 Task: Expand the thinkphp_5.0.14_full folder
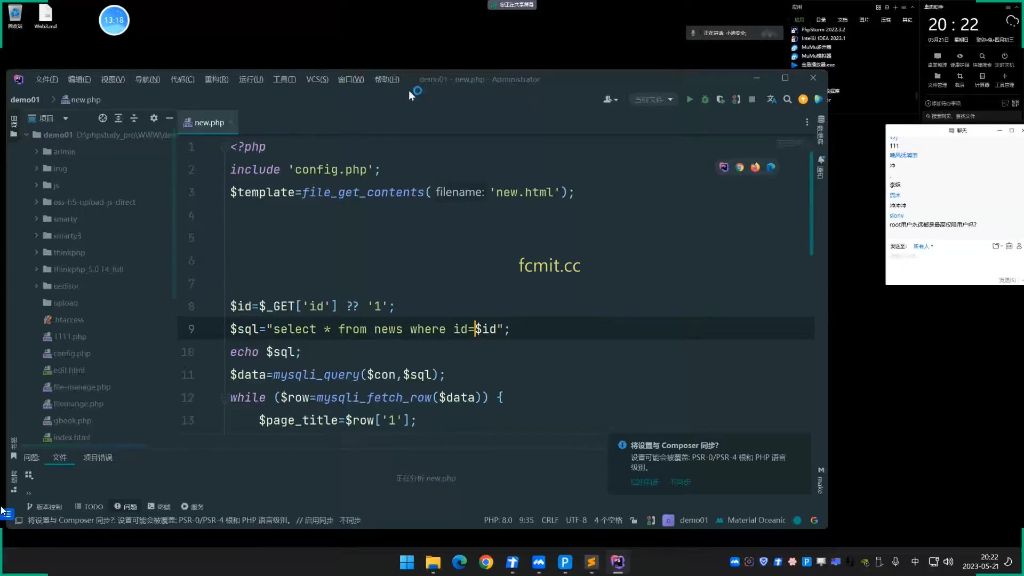[x=37, y=269]
